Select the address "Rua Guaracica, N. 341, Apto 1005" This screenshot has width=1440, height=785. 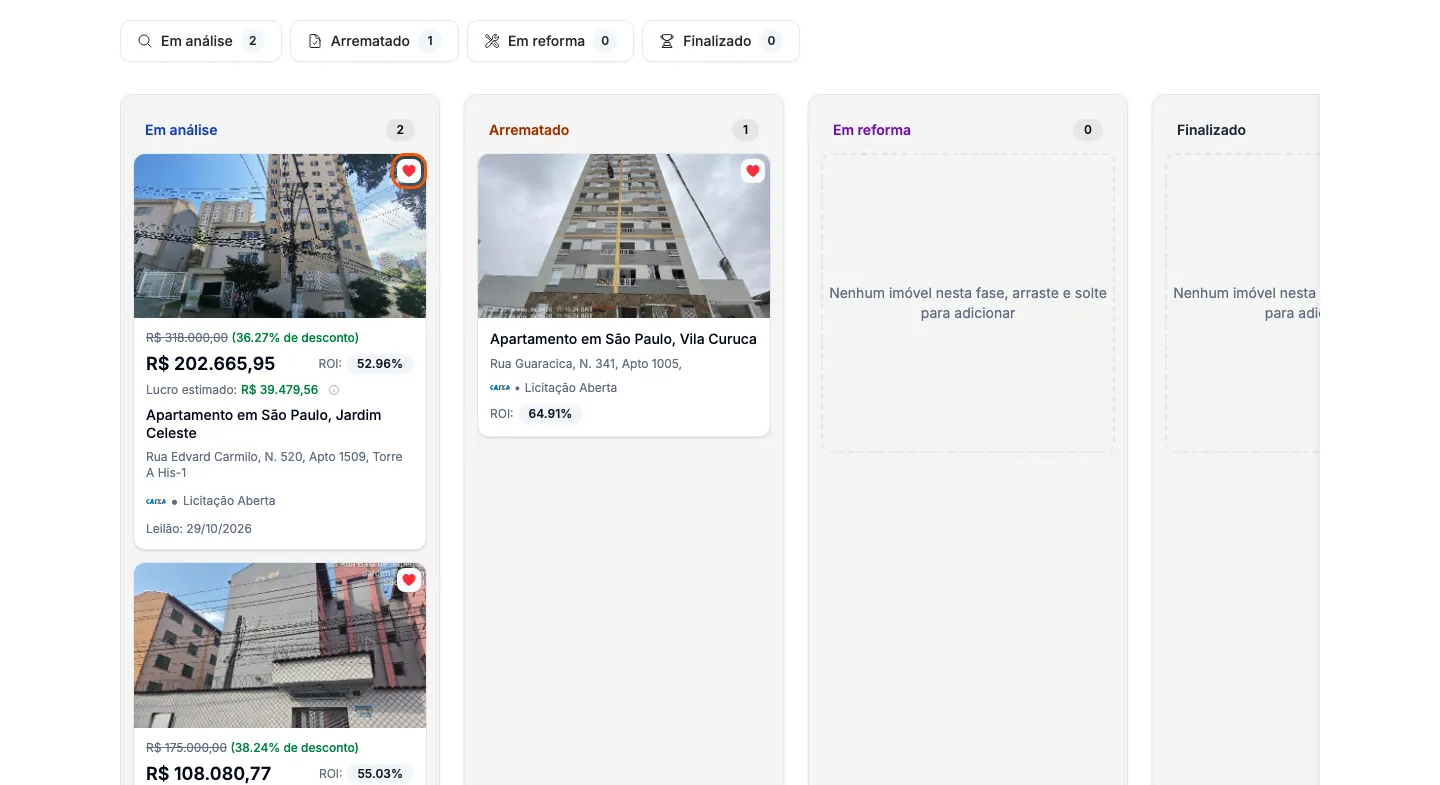tap(586, 364)
